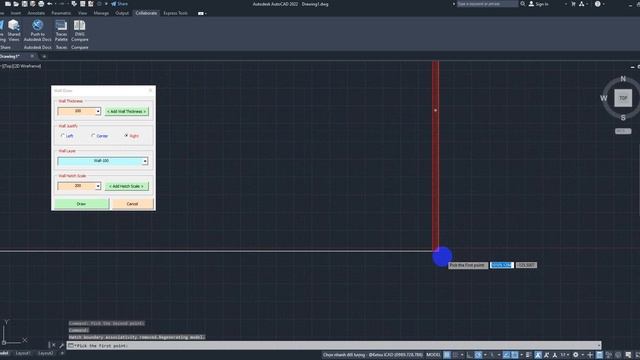Screen dimensions: 640x360
Task: Switch to the Annotate ribbon tab
Action: (36, 13)
